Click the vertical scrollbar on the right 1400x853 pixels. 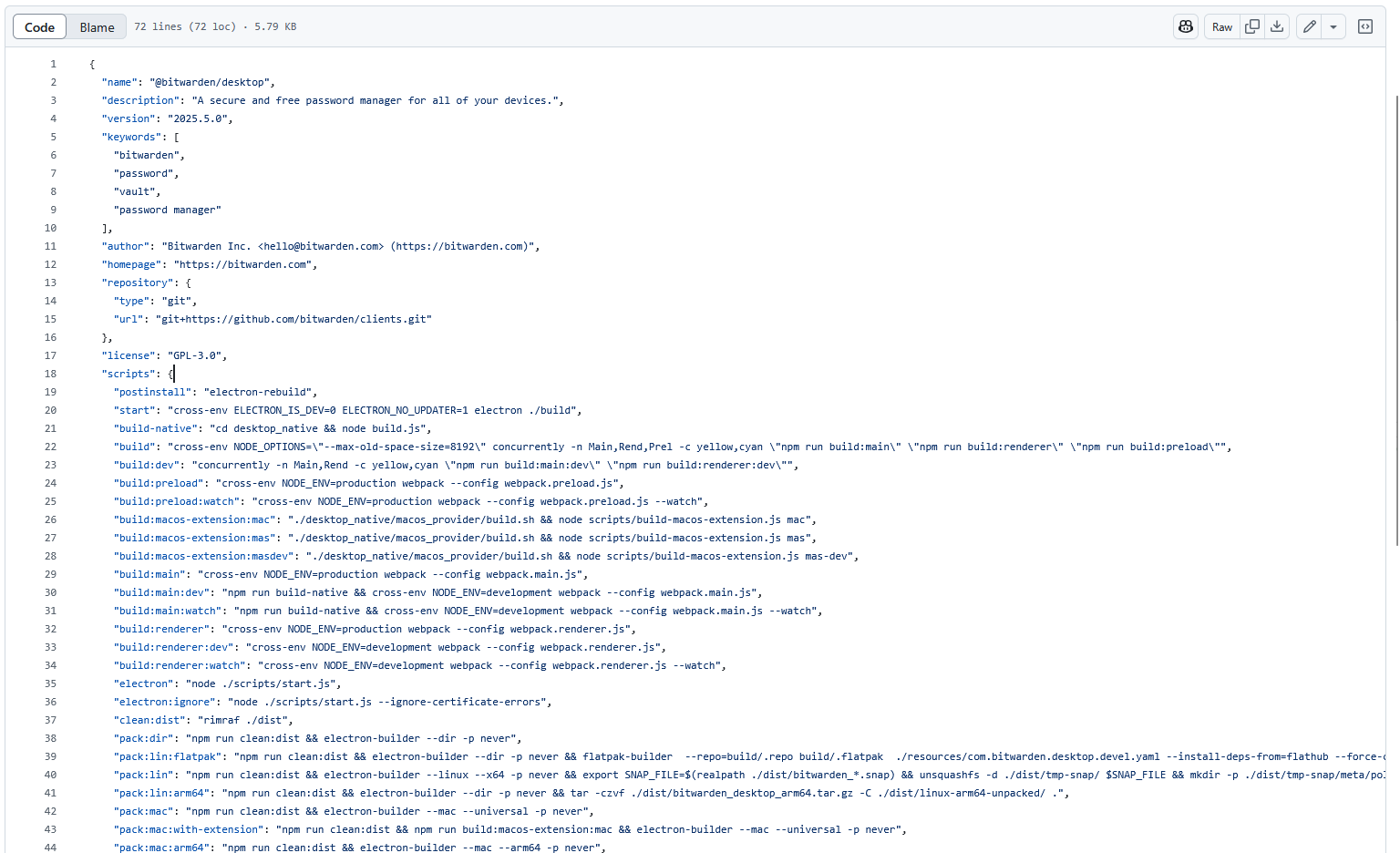[1396, 319]
